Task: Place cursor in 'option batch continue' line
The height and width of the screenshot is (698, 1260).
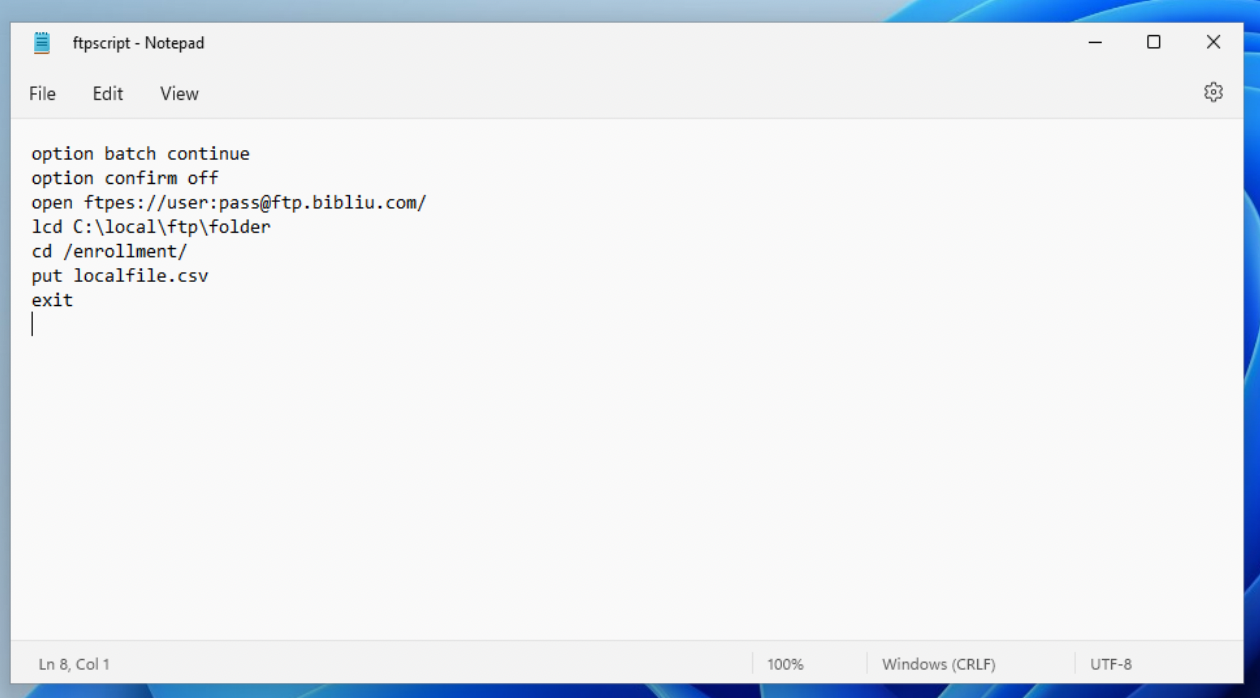Action: pos(140,154)
